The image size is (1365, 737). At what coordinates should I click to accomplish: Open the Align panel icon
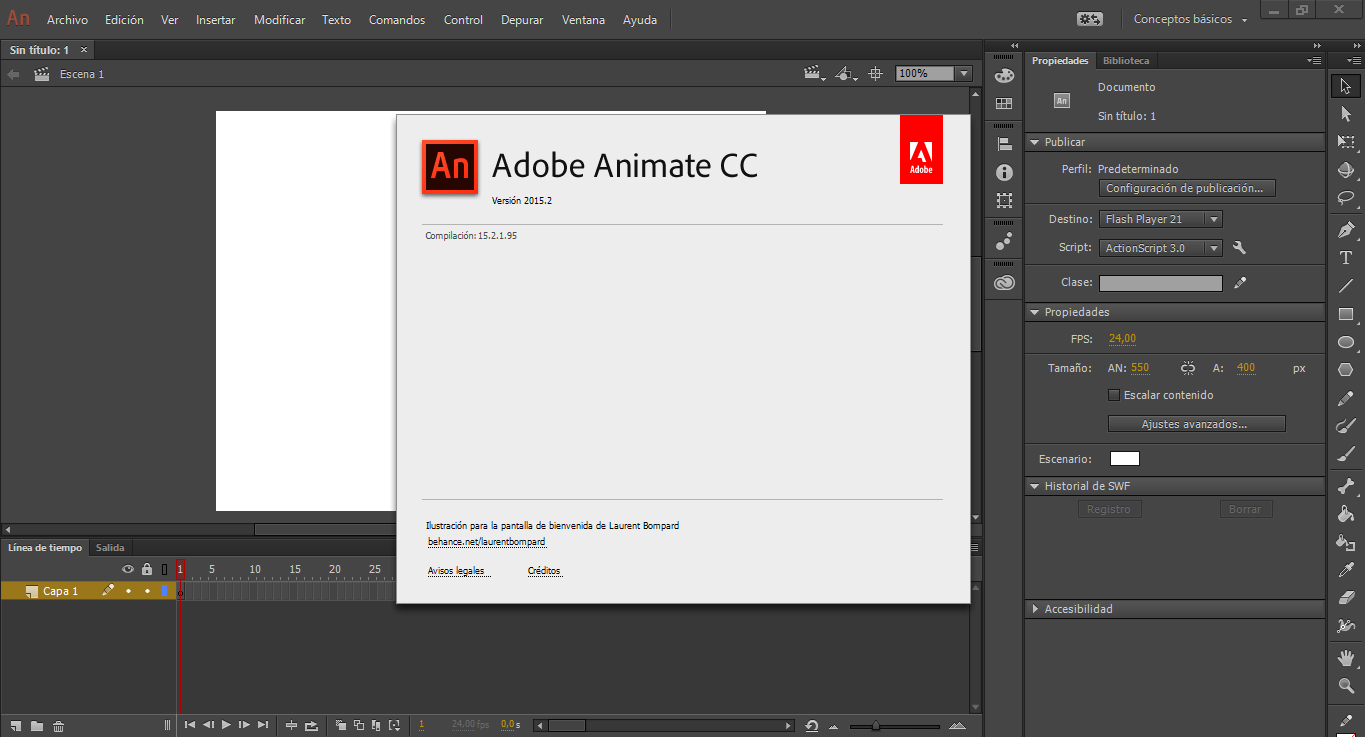coord(1004,144)
